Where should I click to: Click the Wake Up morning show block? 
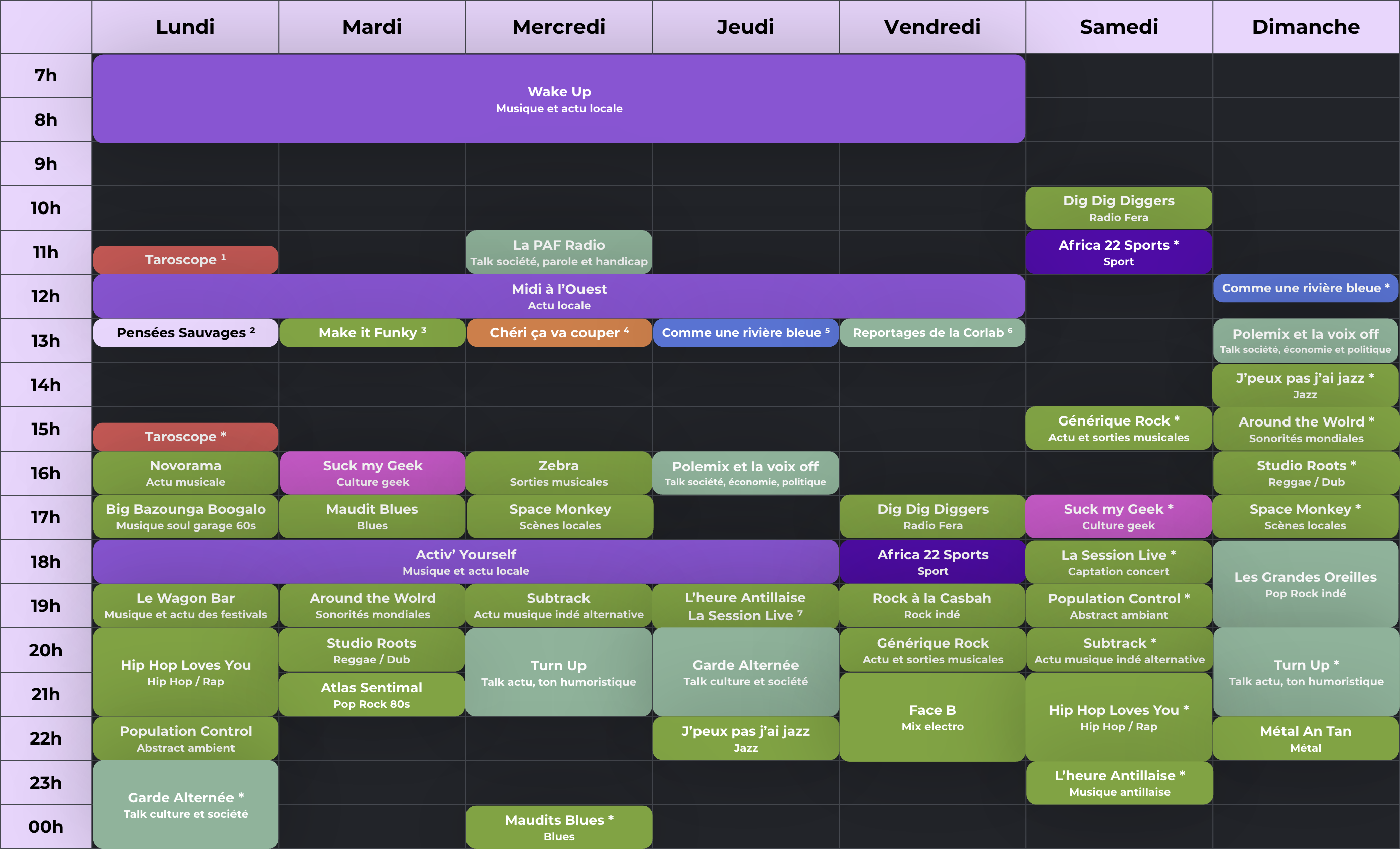[559, 99]
